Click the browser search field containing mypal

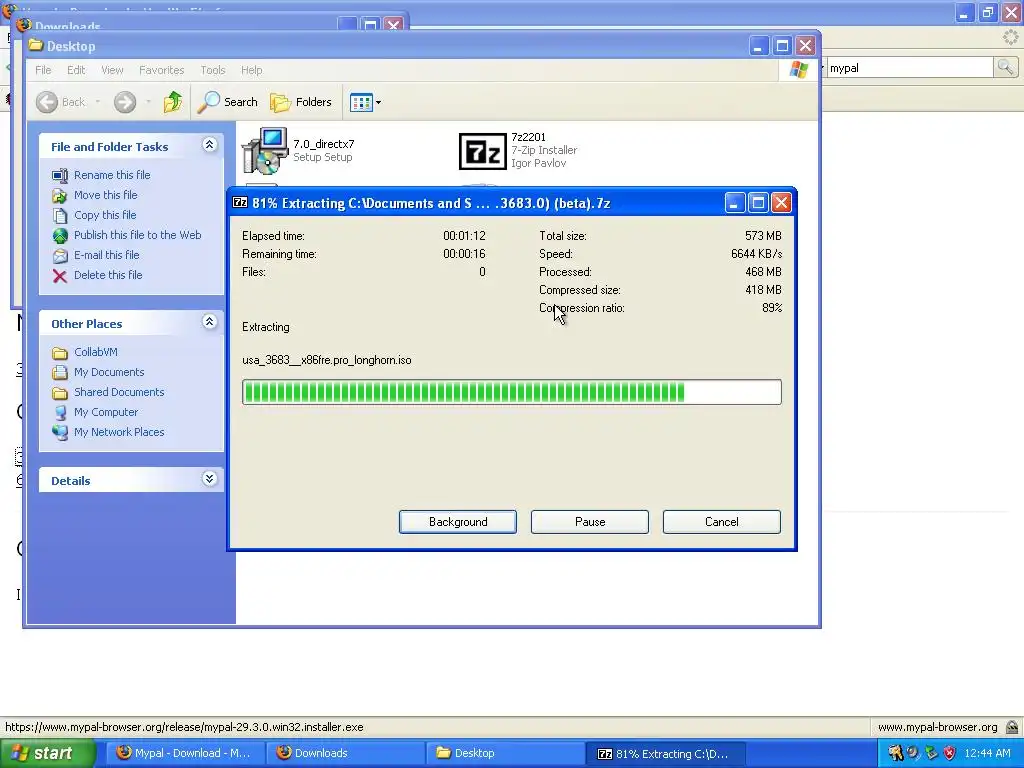[x=910, y=68]
